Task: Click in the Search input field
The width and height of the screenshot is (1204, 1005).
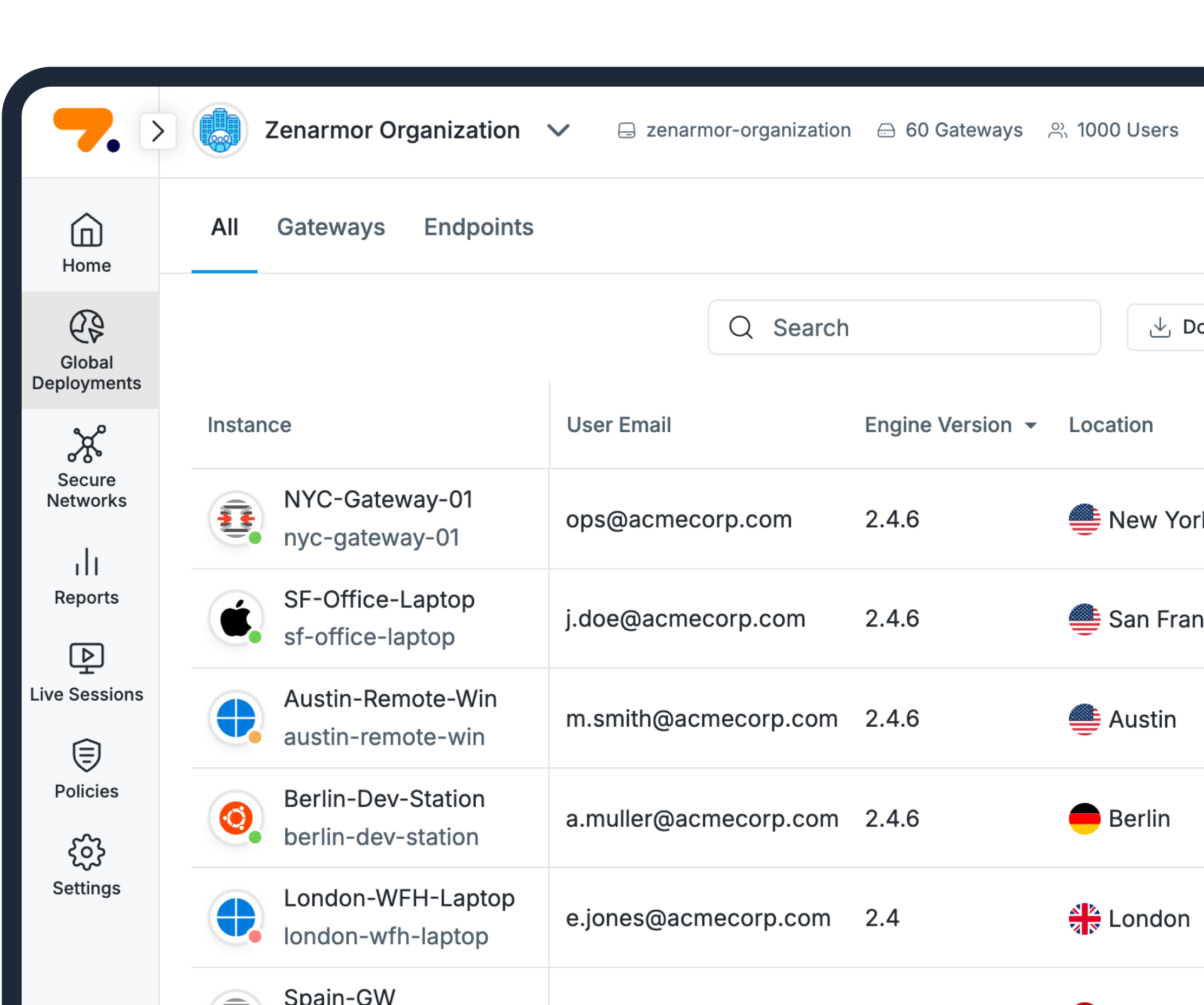Action: 904,328
